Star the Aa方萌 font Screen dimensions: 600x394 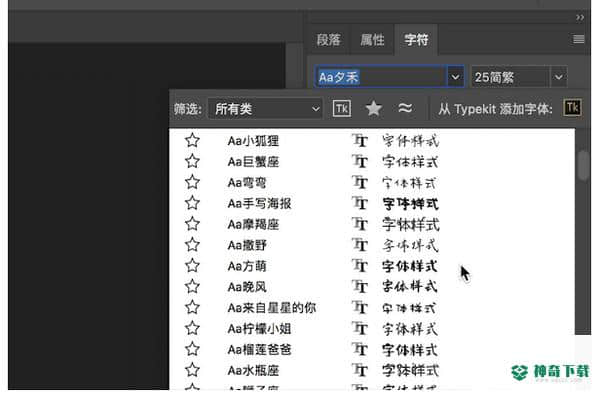click(192, 265)
